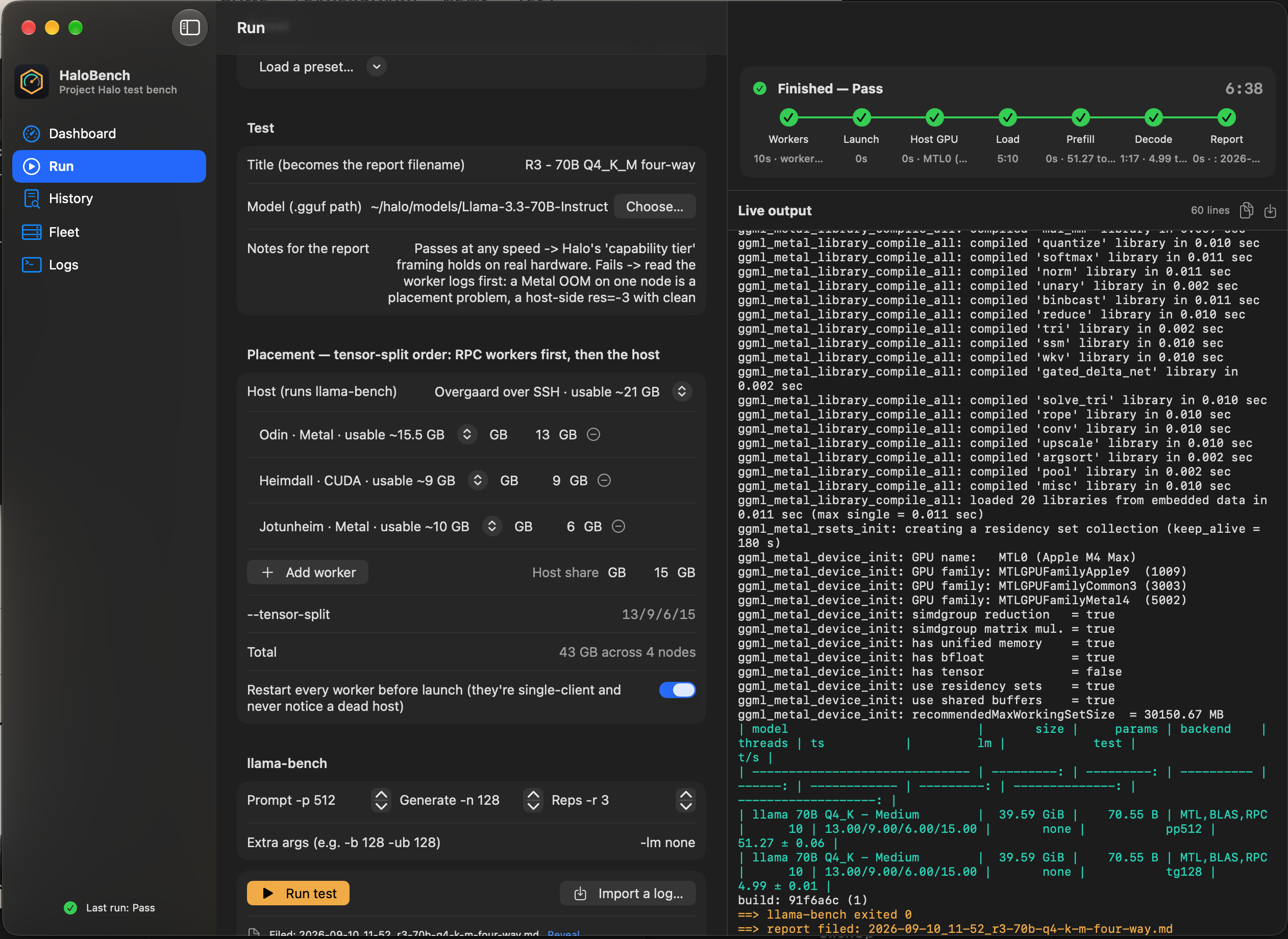
Task: Edit the report Title field
Action: (x=609, y=165)
